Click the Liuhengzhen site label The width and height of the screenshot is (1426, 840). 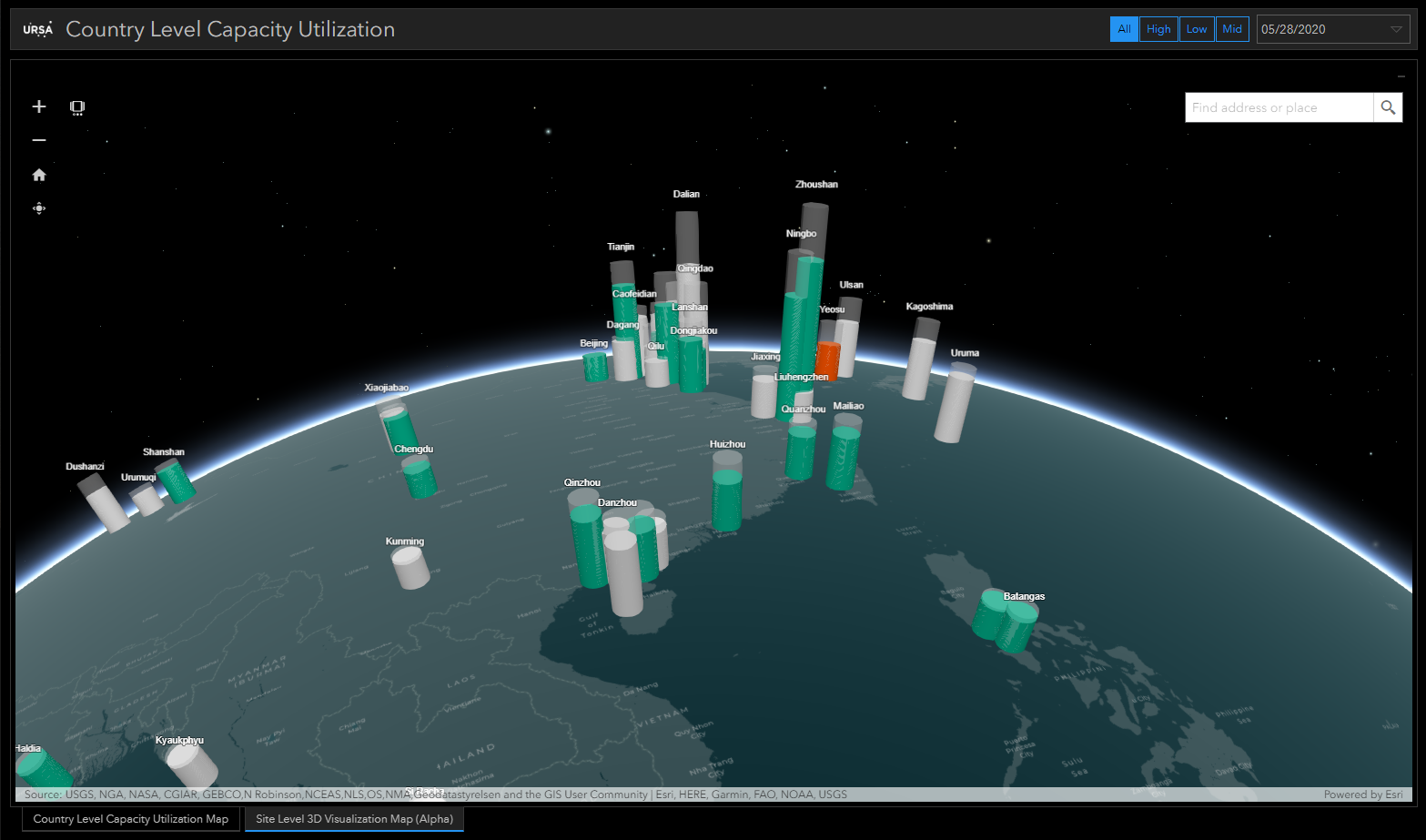tap(801, 377)
